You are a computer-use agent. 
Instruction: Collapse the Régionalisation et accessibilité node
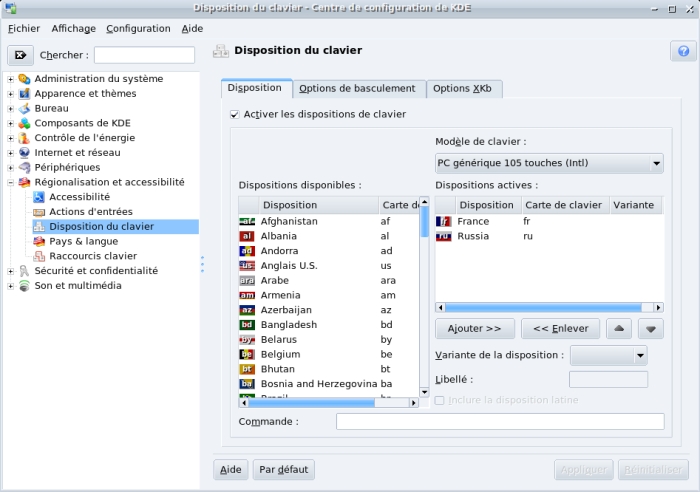(x=11, y=183)
